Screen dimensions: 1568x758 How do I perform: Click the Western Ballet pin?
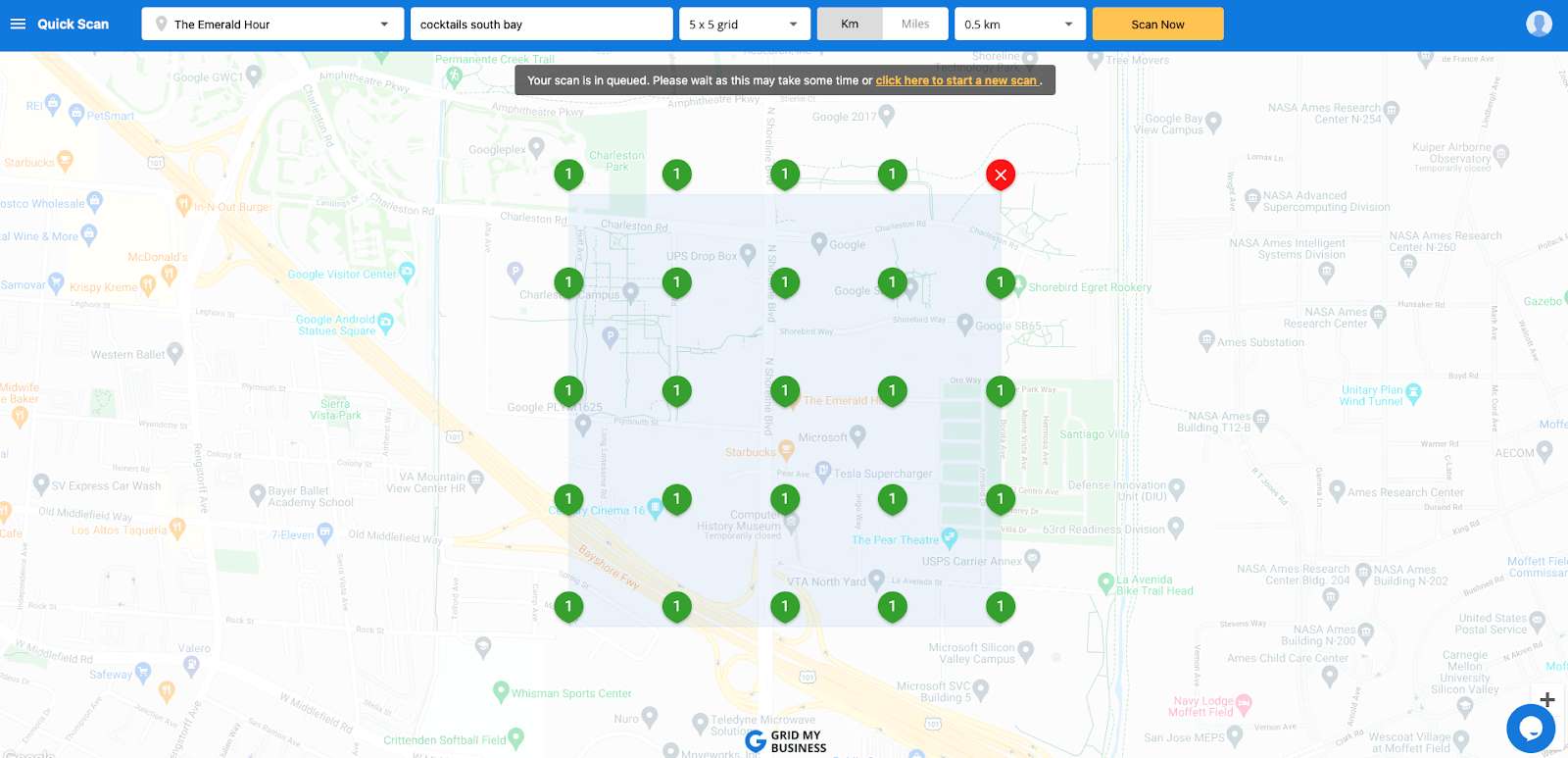[x=175, y=352]
